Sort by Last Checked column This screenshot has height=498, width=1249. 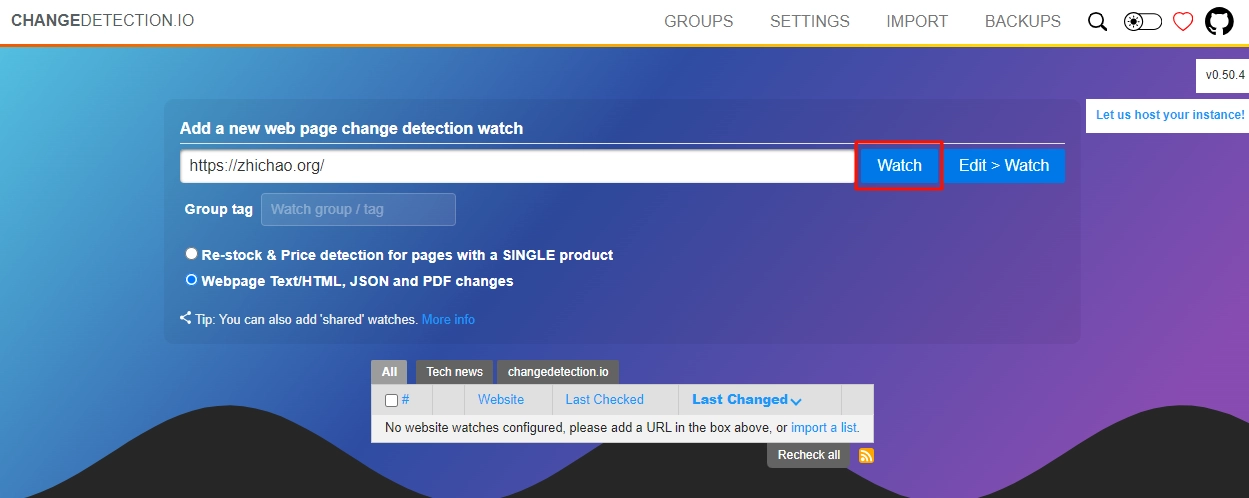[x=604, y=399]
